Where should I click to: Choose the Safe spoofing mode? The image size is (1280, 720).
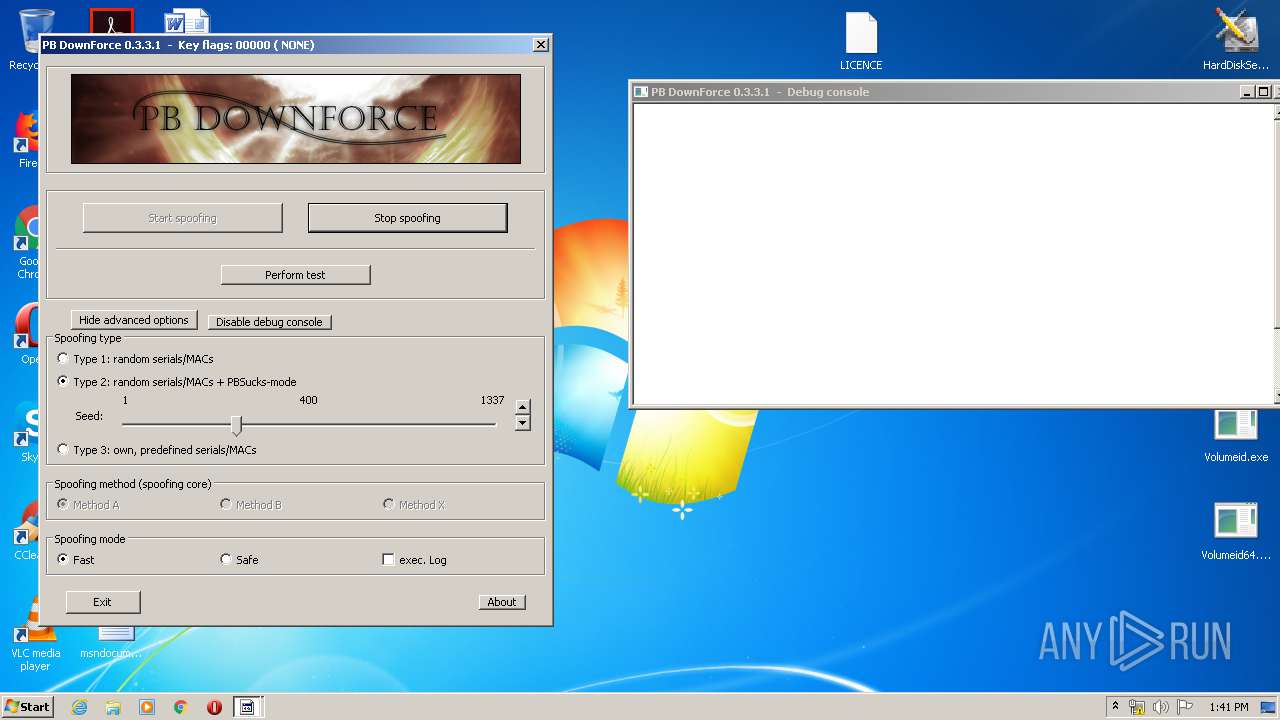coord(239,560)
